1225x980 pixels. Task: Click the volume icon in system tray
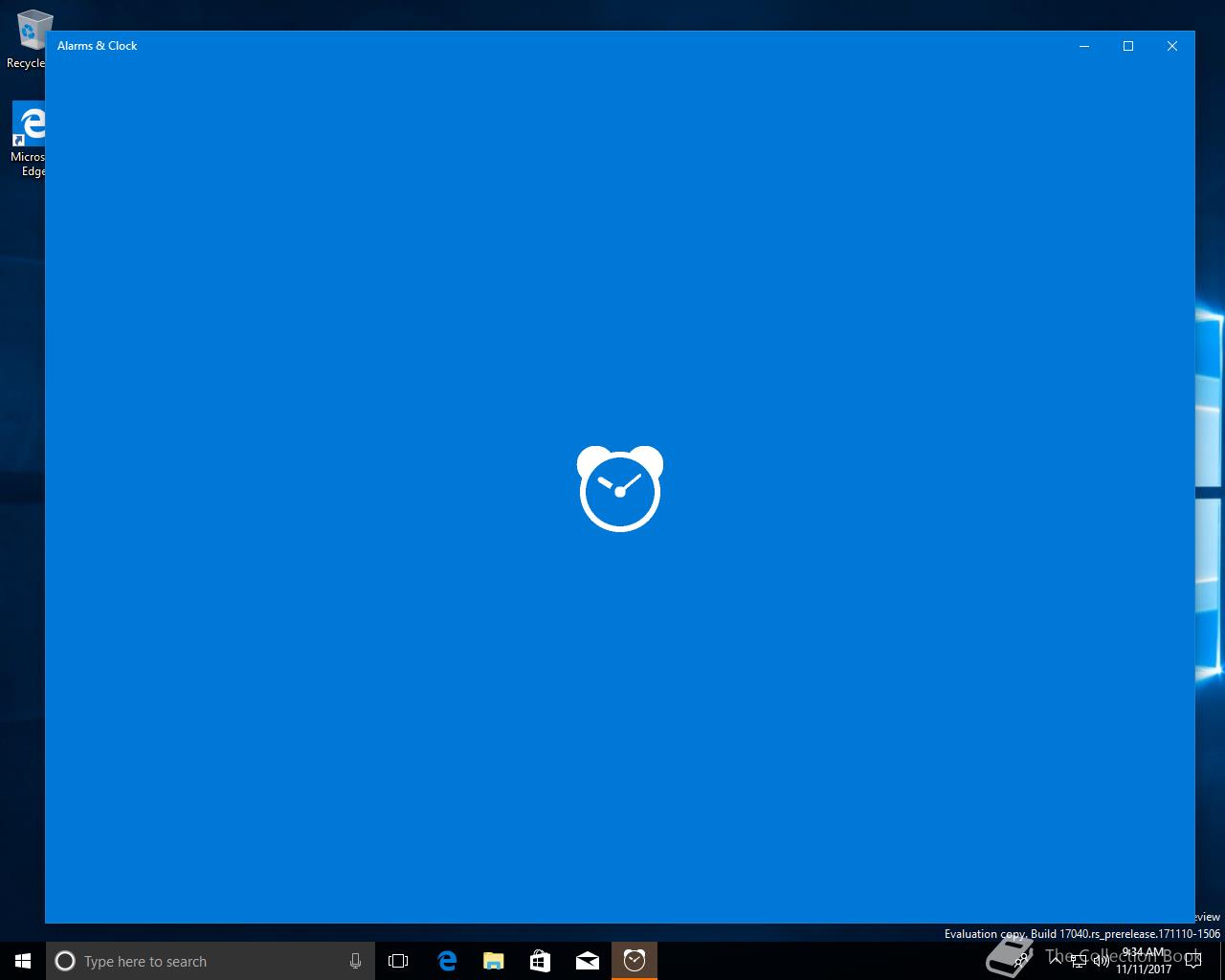(1102, 961)
